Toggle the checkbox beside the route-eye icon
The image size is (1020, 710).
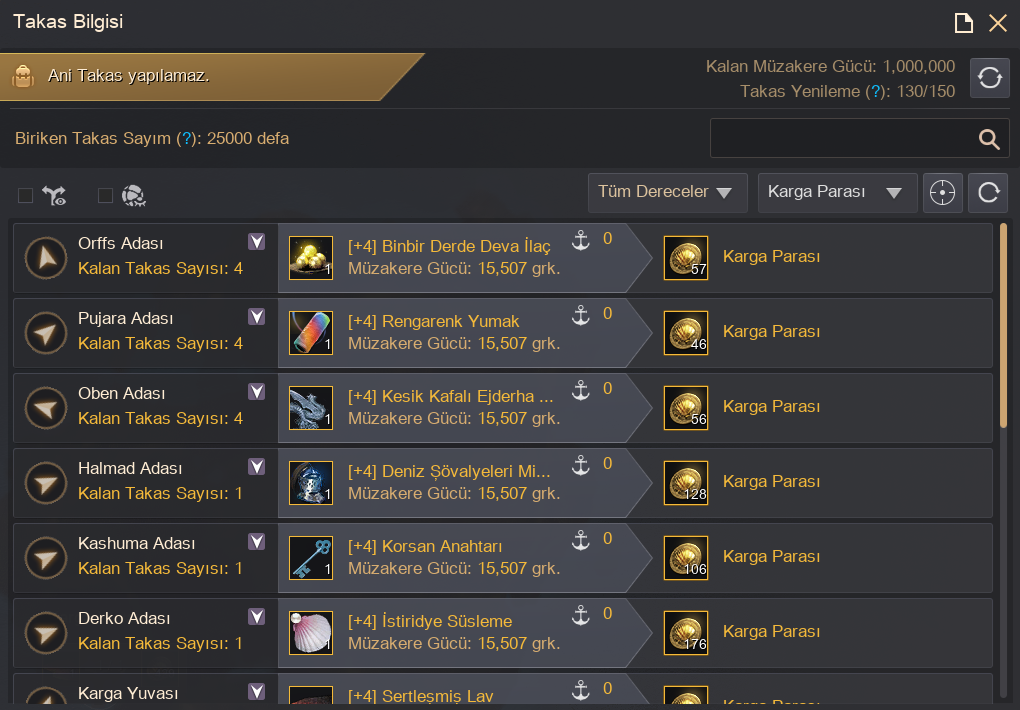tap(26, 196)
